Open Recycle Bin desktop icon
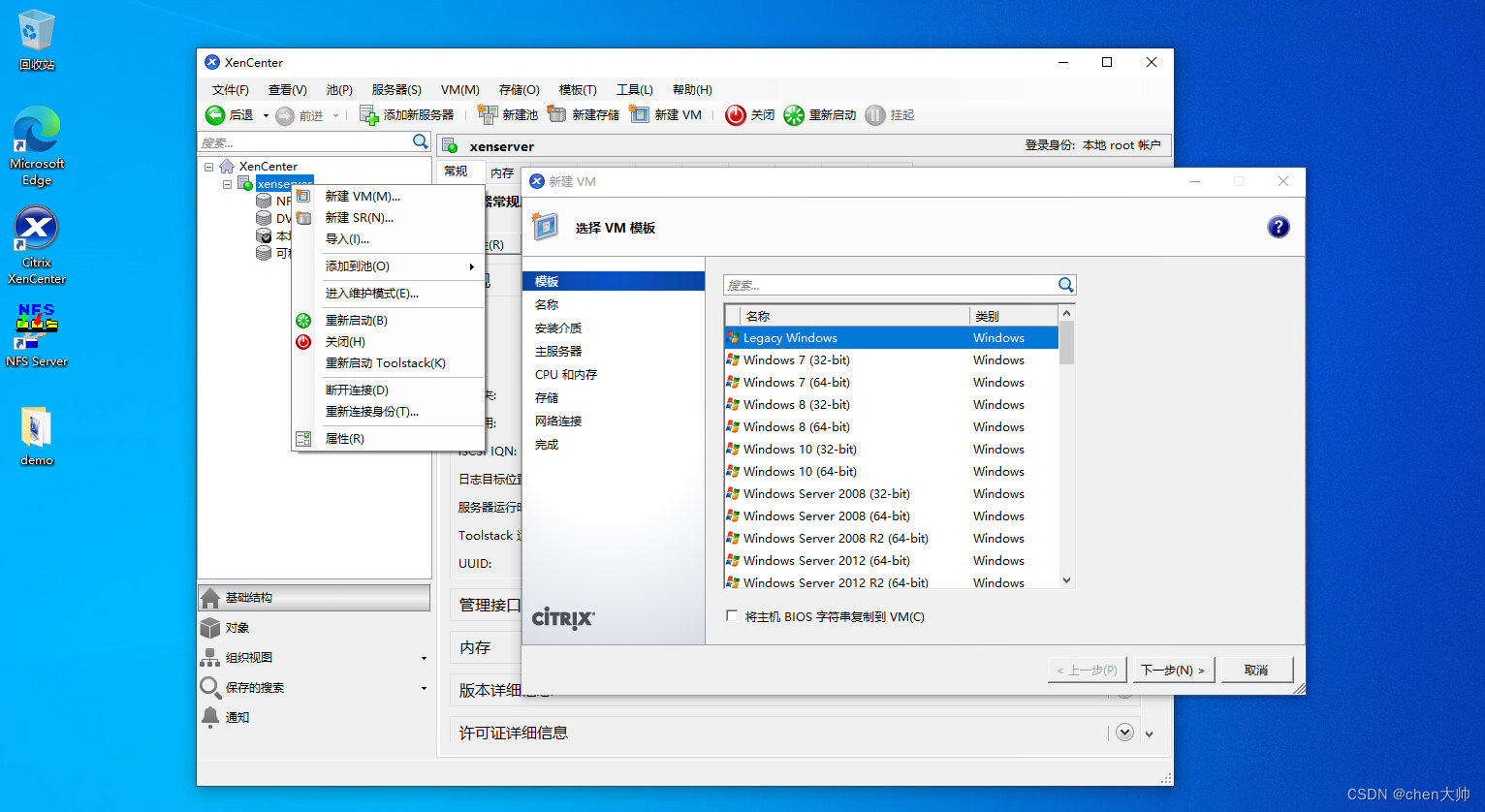 pos(37,41)
